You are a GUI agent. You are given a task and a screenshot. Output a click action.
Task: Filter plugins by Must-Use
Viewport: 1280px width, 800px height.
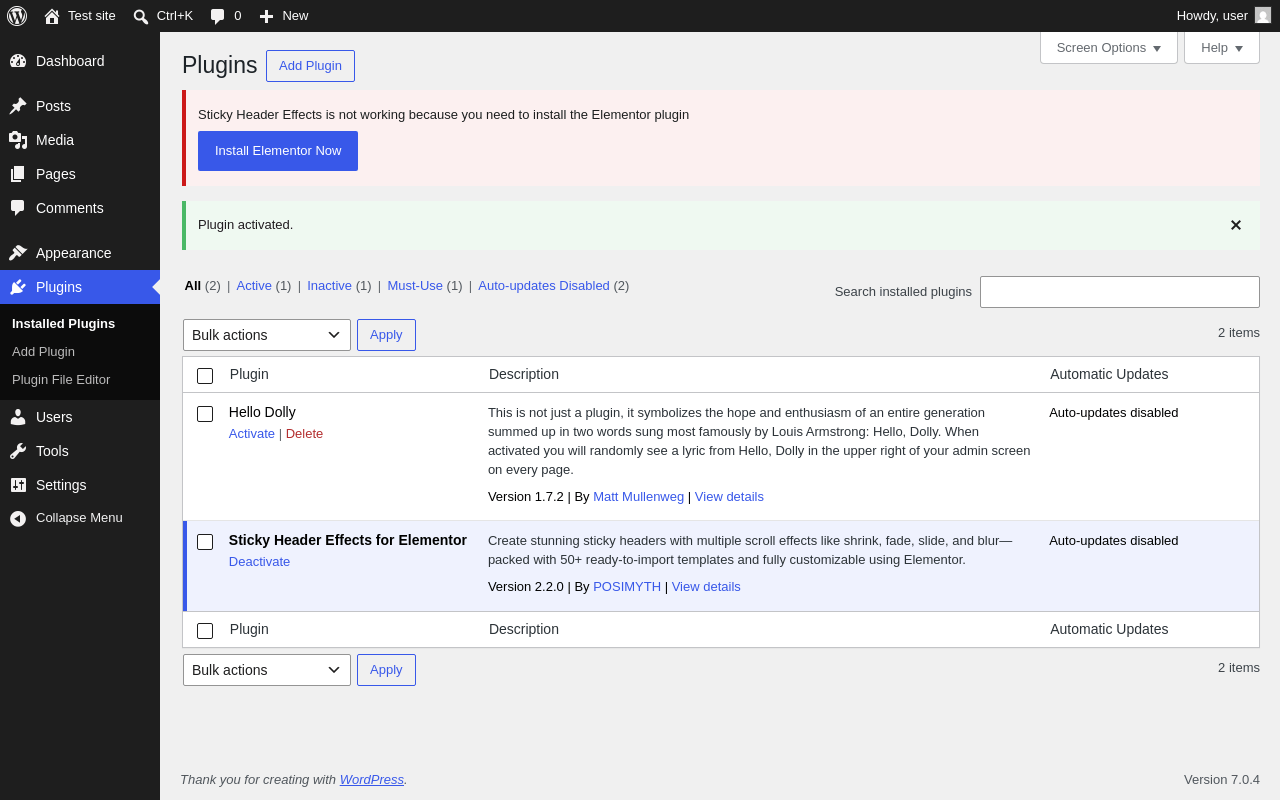click(x=415, y=286)
